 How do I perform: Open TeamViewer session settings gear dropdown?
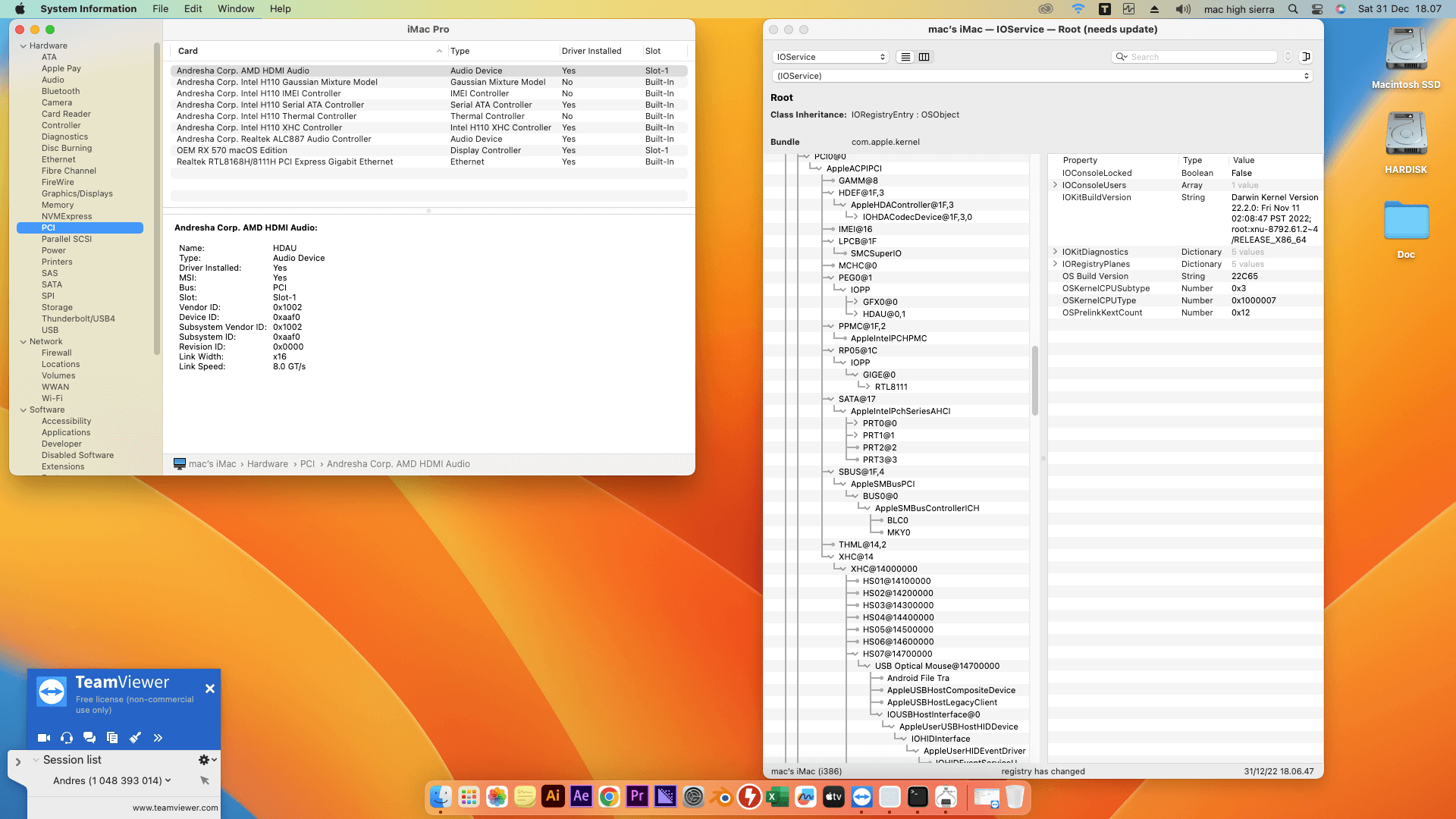[x=207, y=760]
